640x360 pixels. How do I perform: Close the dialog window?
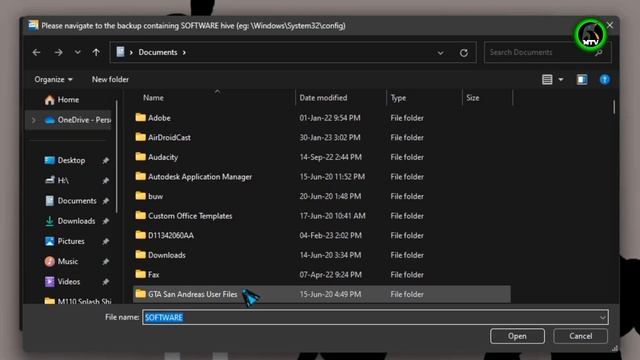pos(610,25)
